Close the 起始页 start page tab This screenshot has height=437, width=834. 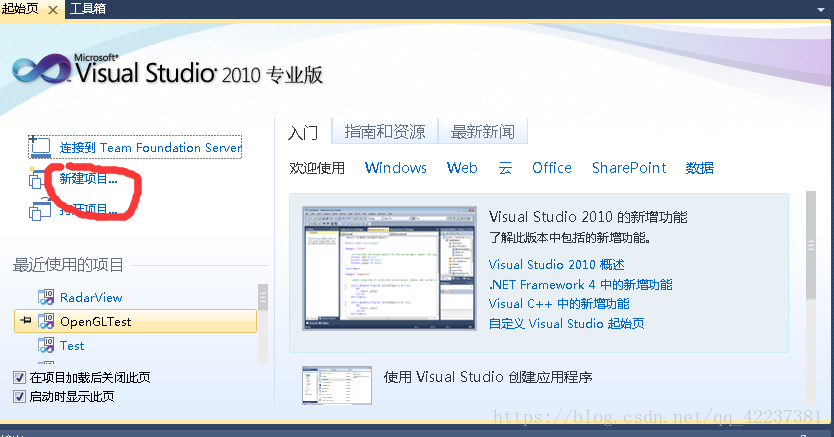click(x=53, y=10)
